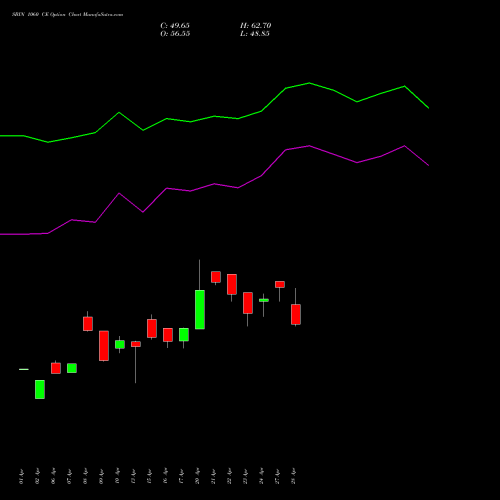Click the small green doji candle for 24 Apr
Screen dimensions: 500x500
pos(264,300)
